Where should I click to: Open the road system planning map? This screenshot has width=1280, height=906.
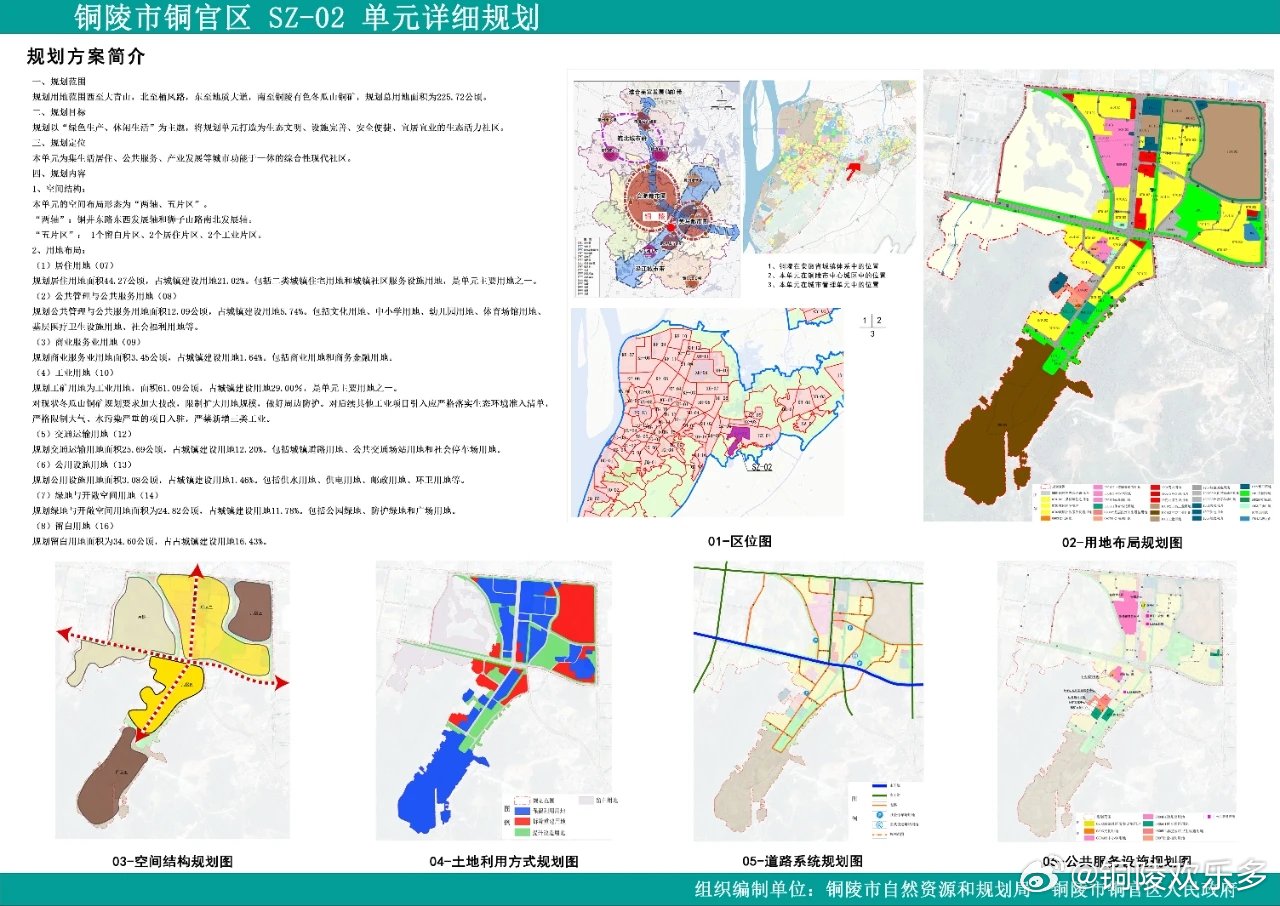[808, 702]
